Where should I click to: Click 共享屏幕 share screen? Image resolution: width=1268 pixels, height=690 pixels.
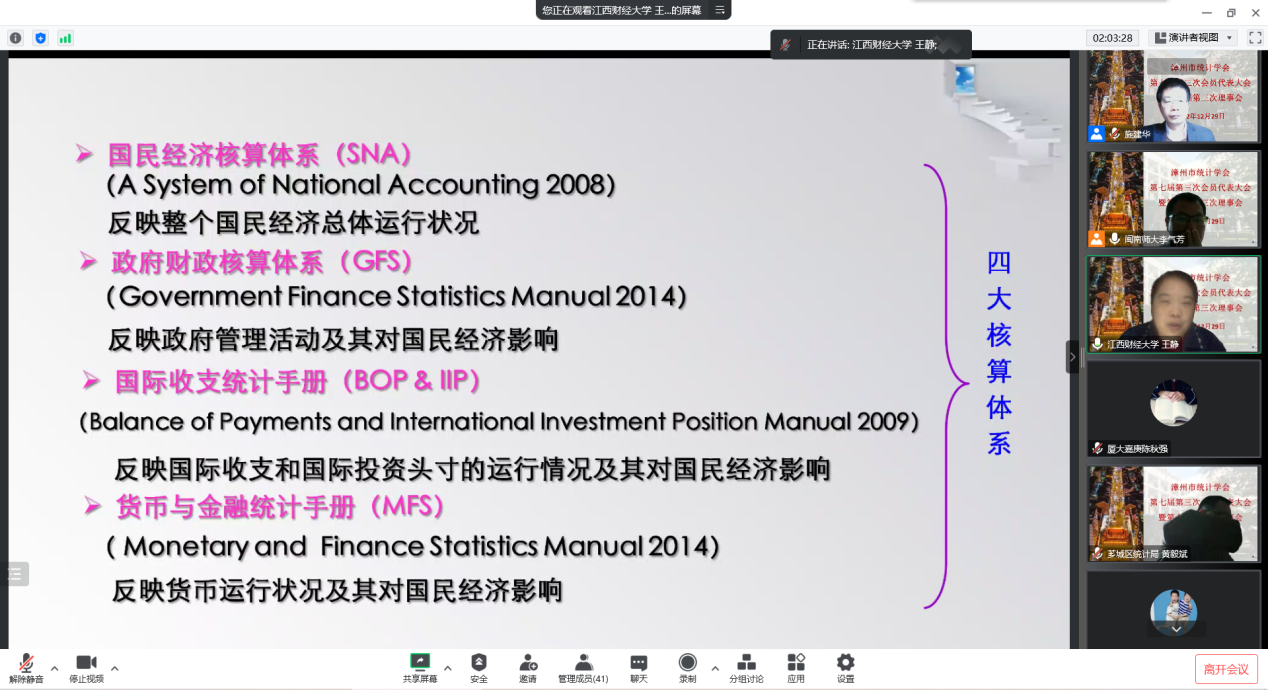pos(420,667)
